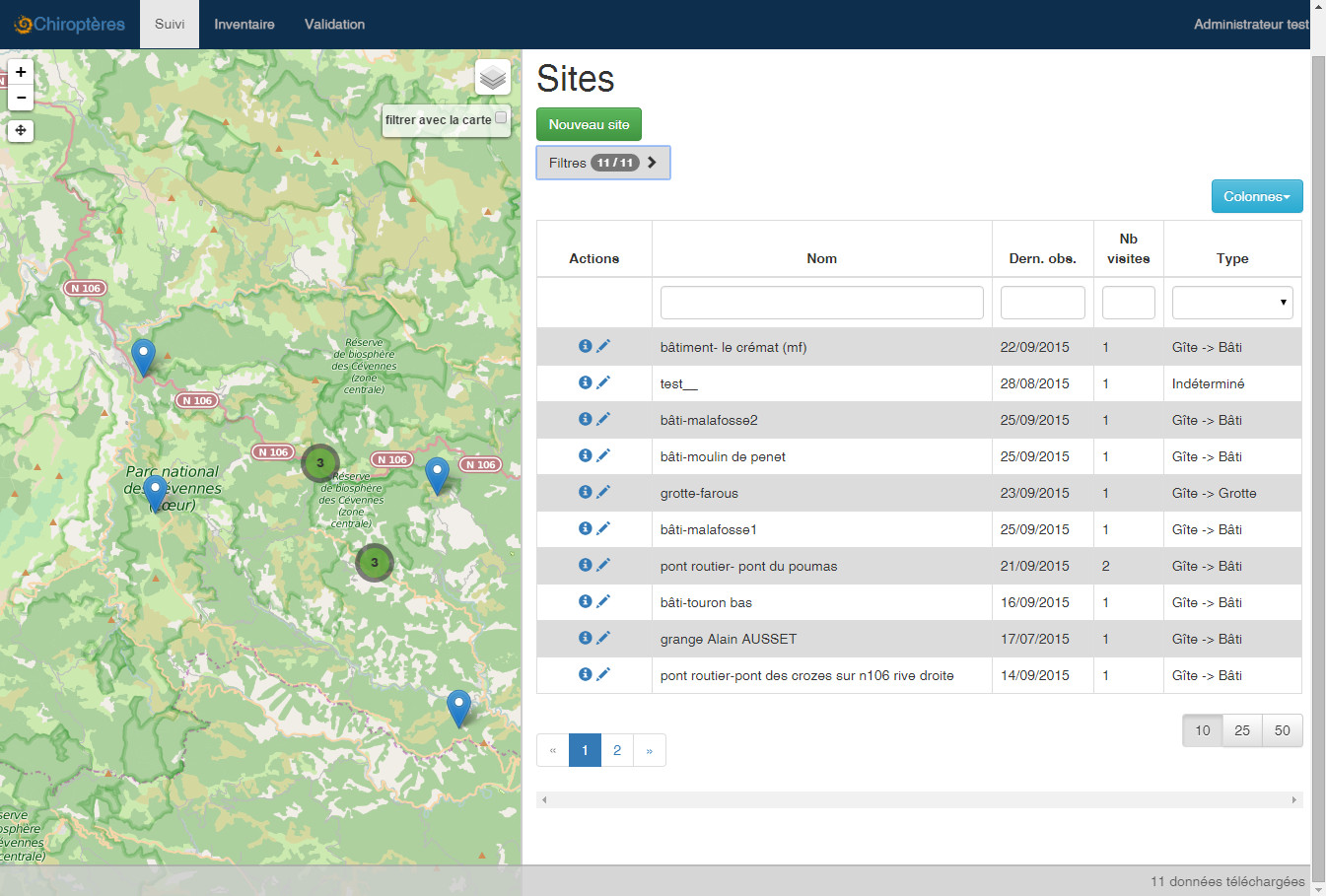Click the Nouveau site button

[x=589, y=124]
